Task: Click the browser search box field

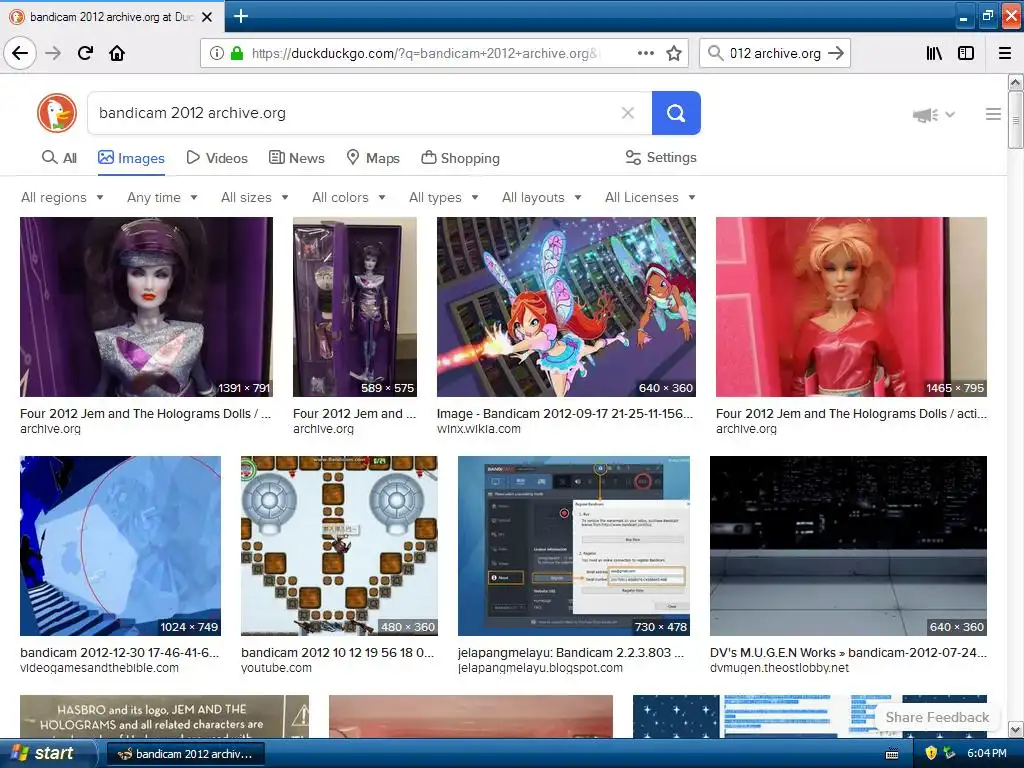Action: point(775,53)
